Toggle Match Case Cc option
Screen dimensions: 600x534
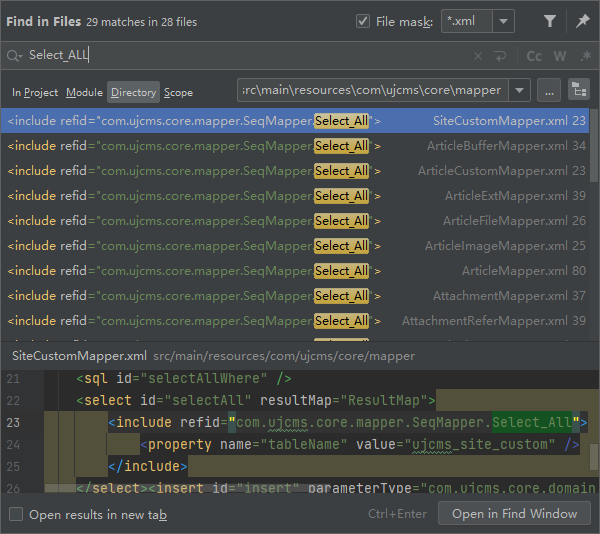tap(534, 56)
